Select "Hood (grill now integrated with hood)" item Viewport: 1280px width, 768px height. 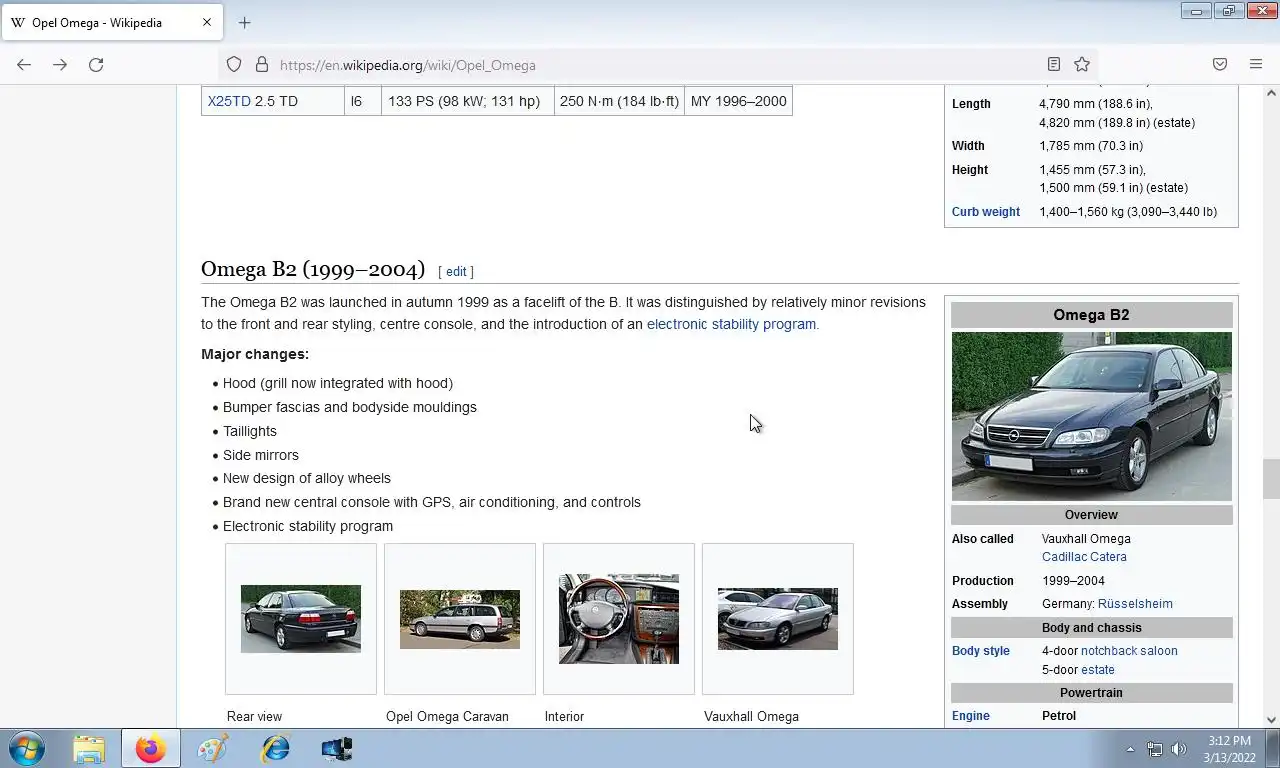coord(338,383)
